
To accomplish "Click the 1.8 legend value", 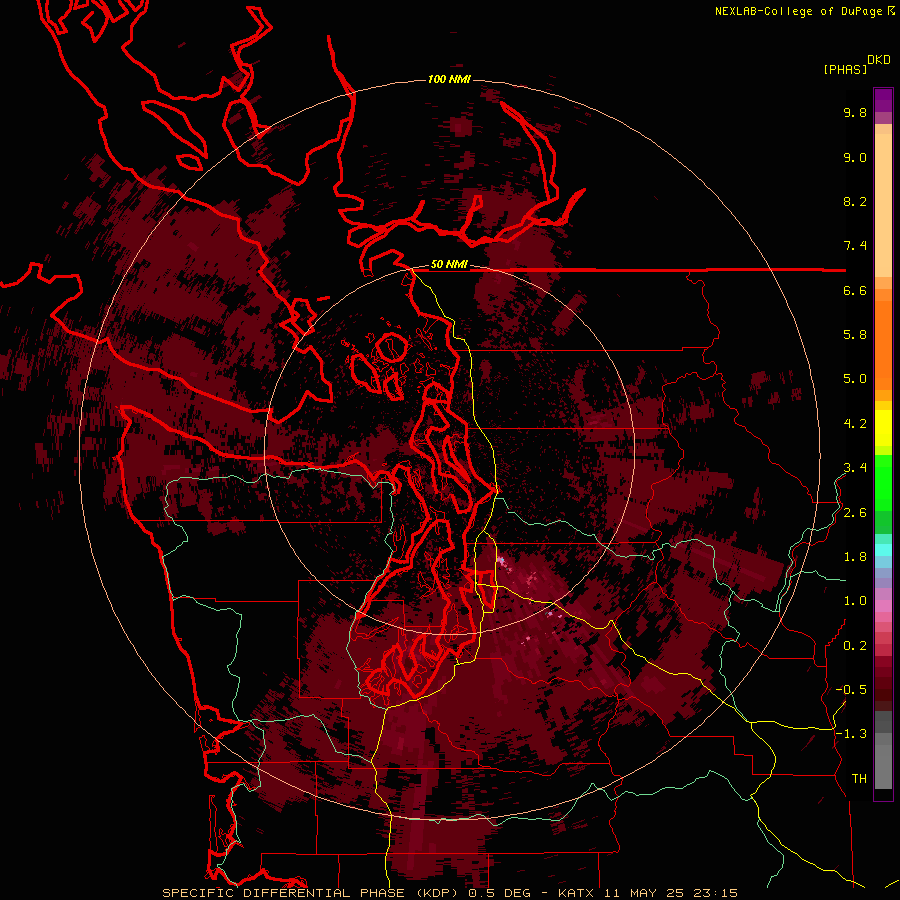I will point(855,557).
